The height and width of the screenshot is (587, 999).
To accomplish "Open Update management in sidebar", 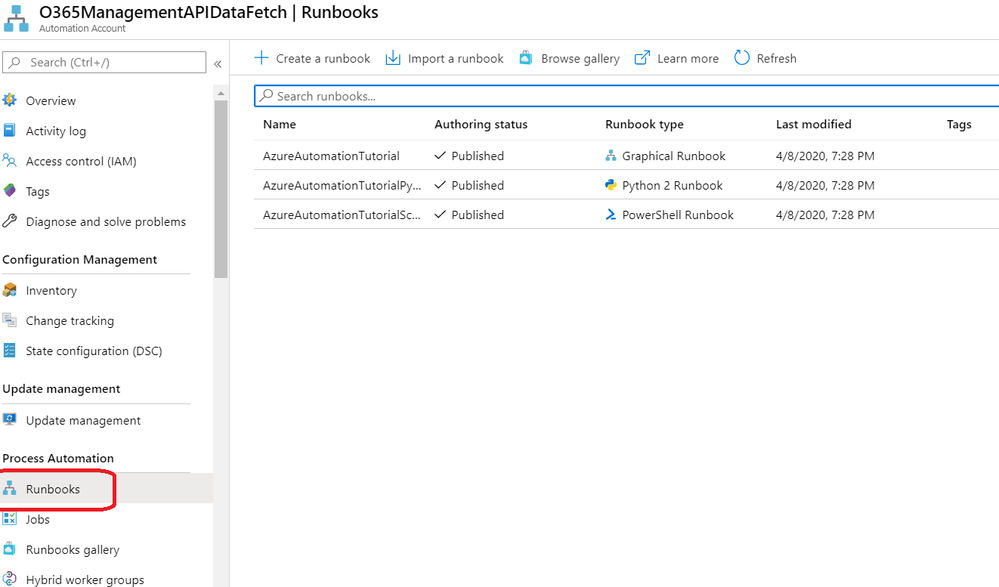I will coord(83,421).
